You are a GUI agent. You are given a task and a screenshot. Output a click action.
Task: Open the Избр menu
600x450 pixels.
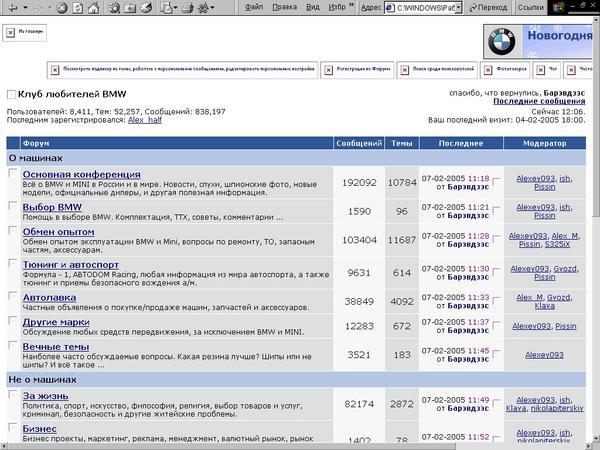pos(337,7)
